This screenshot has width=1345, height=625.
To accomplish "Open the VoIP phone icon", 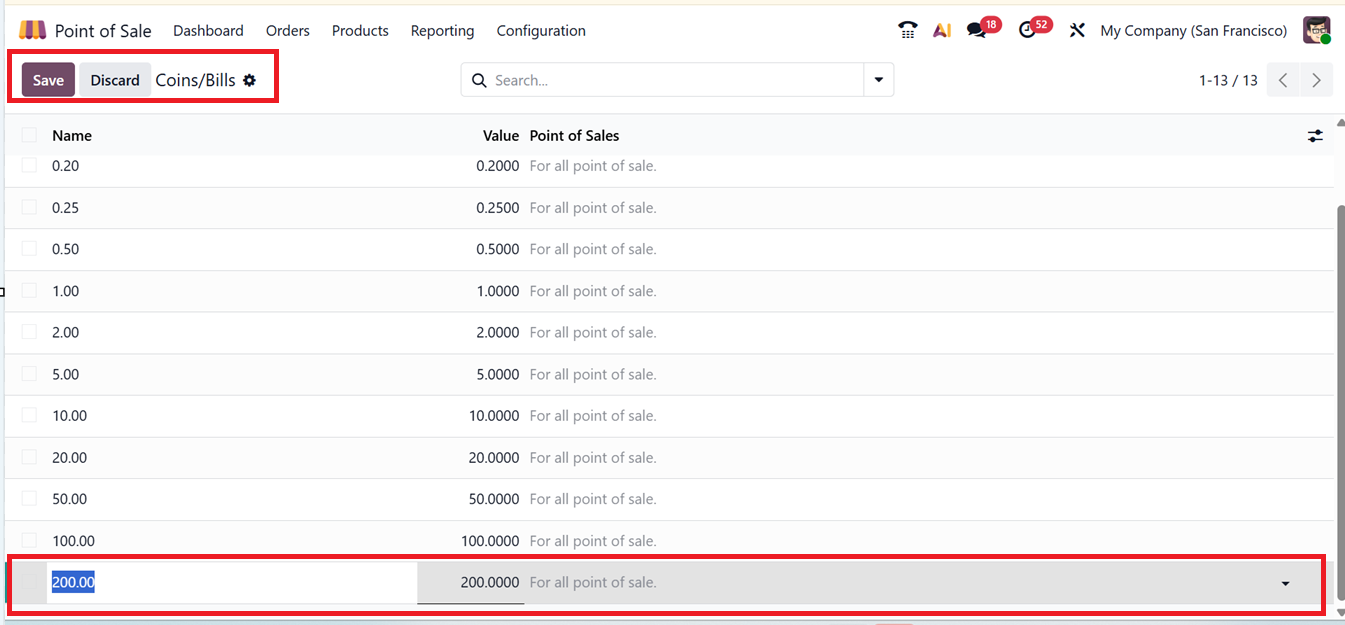I will (x=907, y=30).
